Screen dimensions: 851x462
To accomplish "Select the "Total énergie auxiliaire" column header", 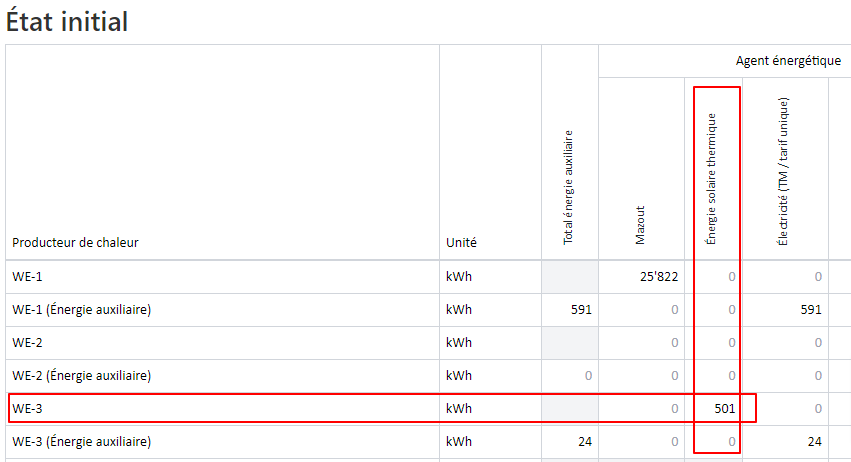I will 569,187.
